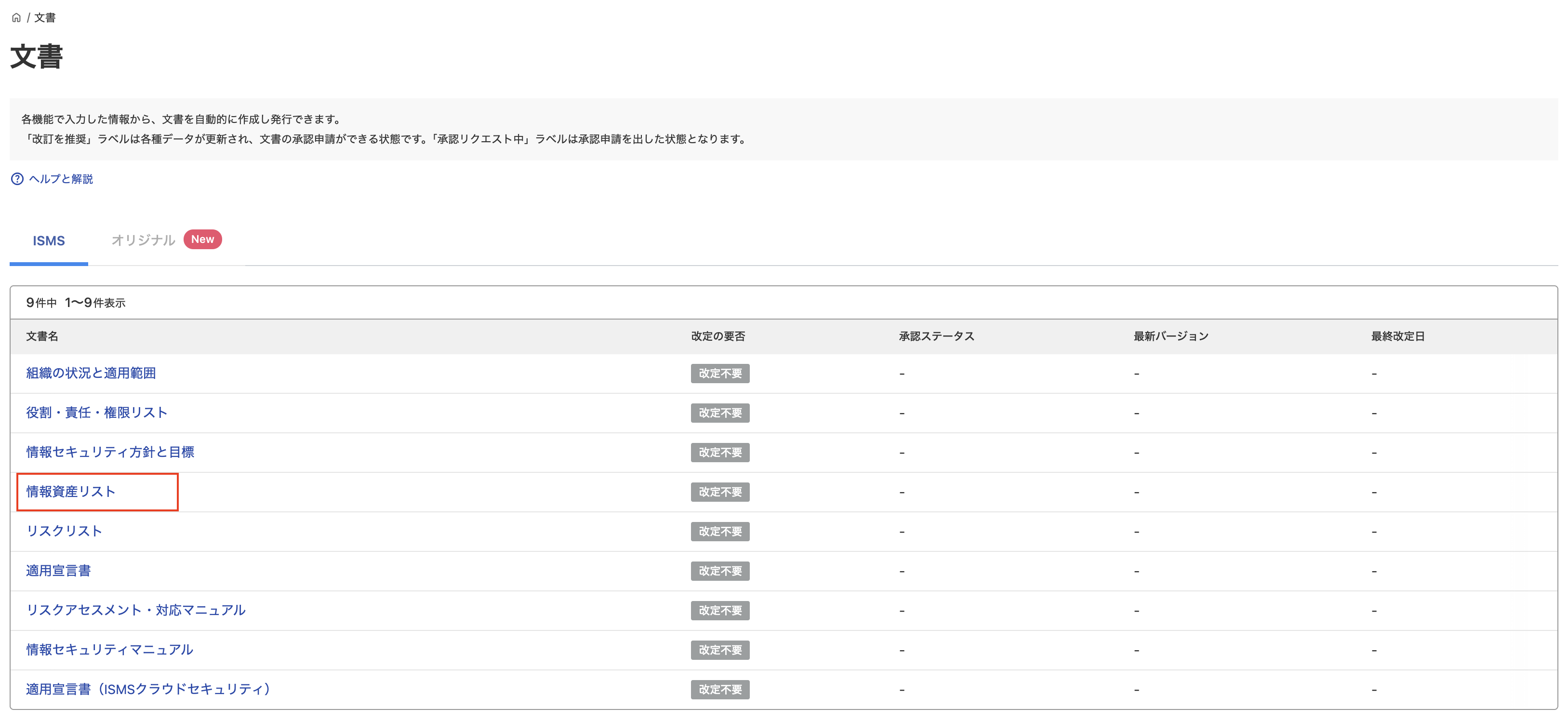Switch to the ISMS tab

point(49,241)
